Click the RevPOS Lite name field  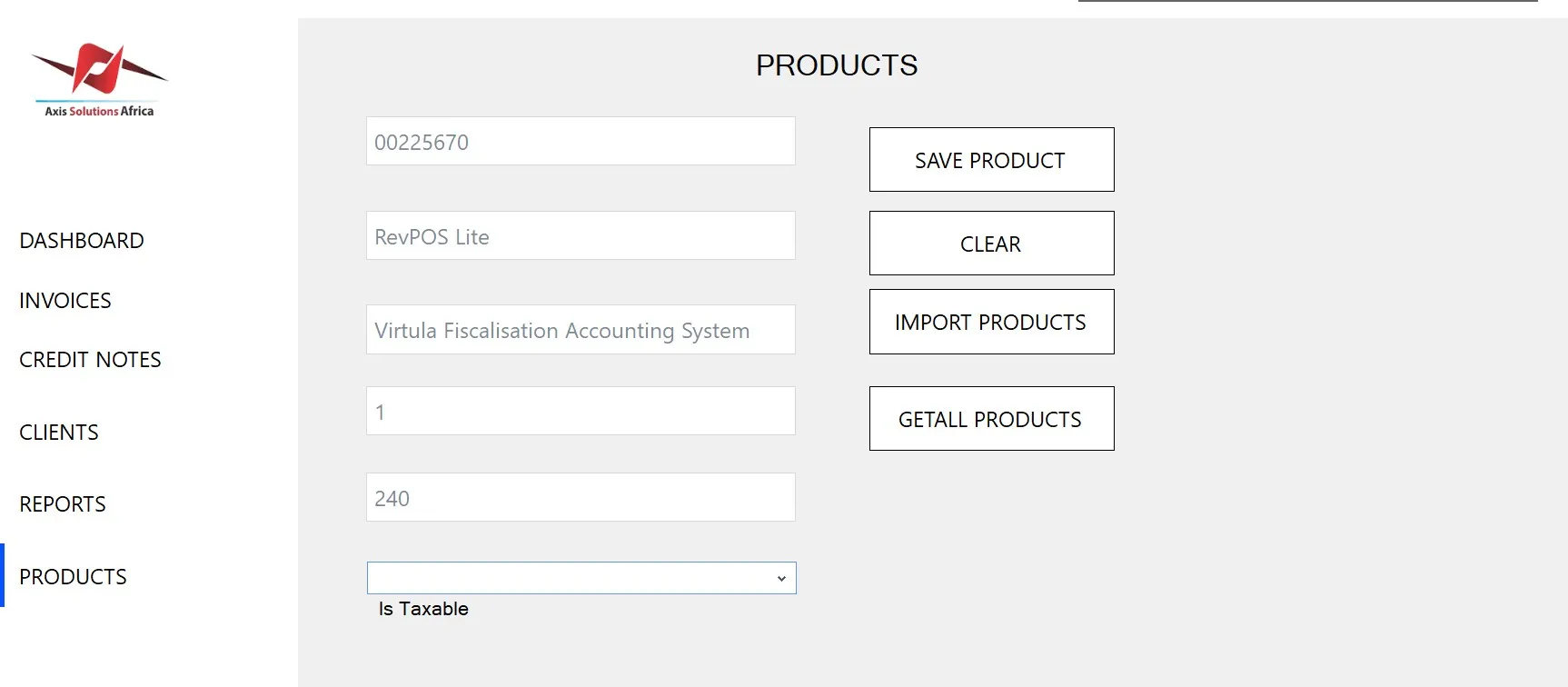pyautogui.click(x=581, y=235)
